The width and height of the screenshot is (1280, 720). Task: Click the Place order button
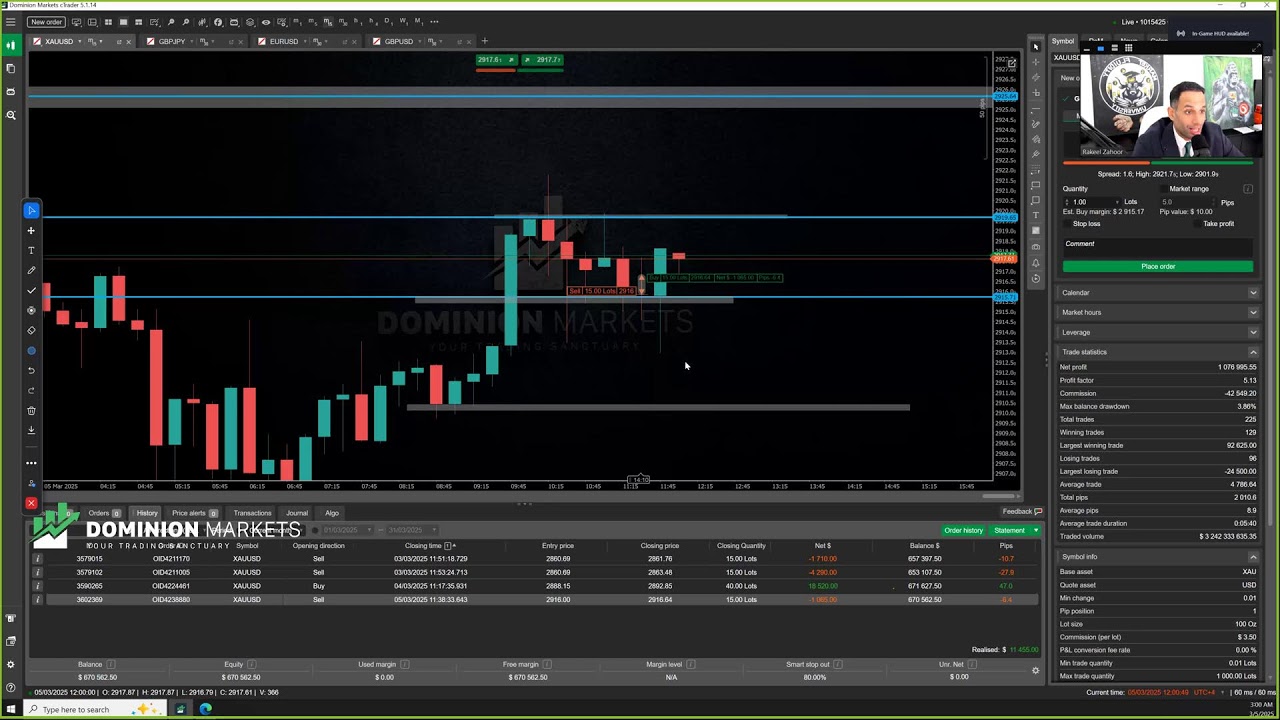coord(1158,266)
